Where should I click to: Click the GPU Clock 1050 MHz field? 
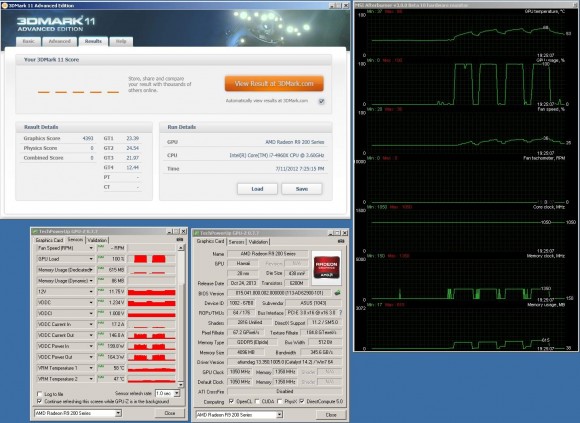[240, 372]
